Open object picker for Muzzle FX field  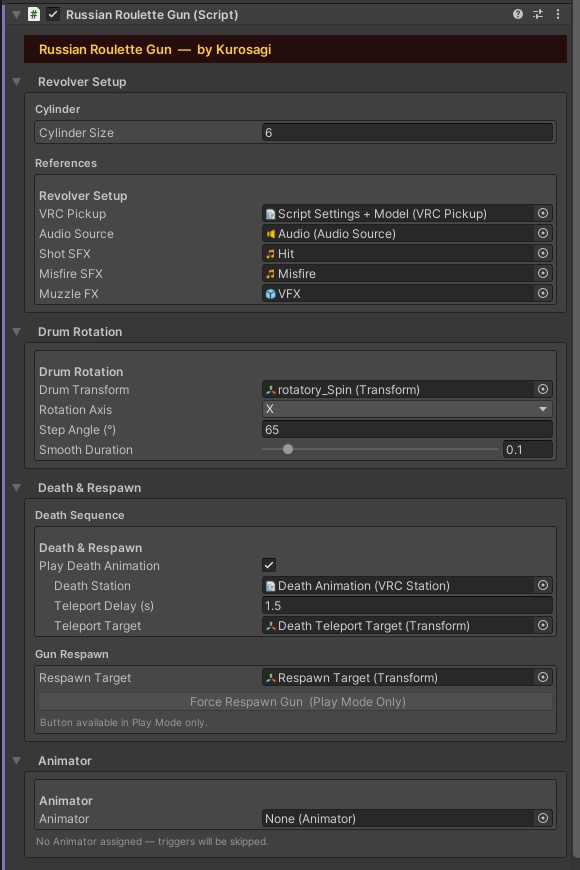click(x=543, y=293)
